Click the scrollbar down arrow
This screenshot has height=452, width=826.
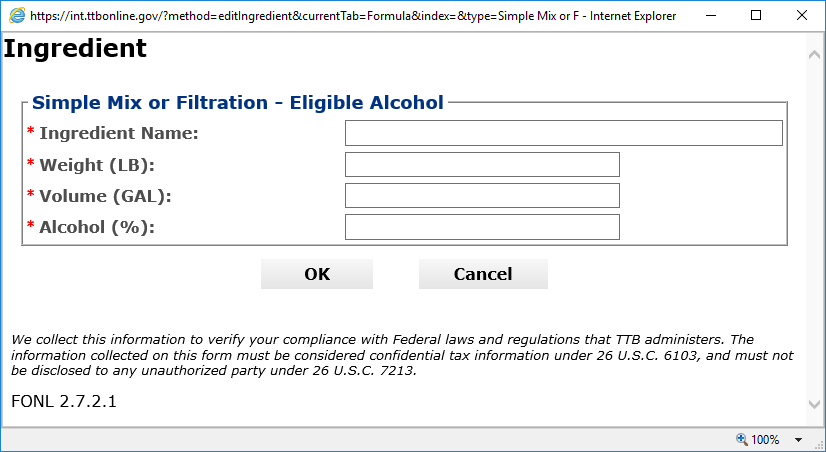(815, 404)
